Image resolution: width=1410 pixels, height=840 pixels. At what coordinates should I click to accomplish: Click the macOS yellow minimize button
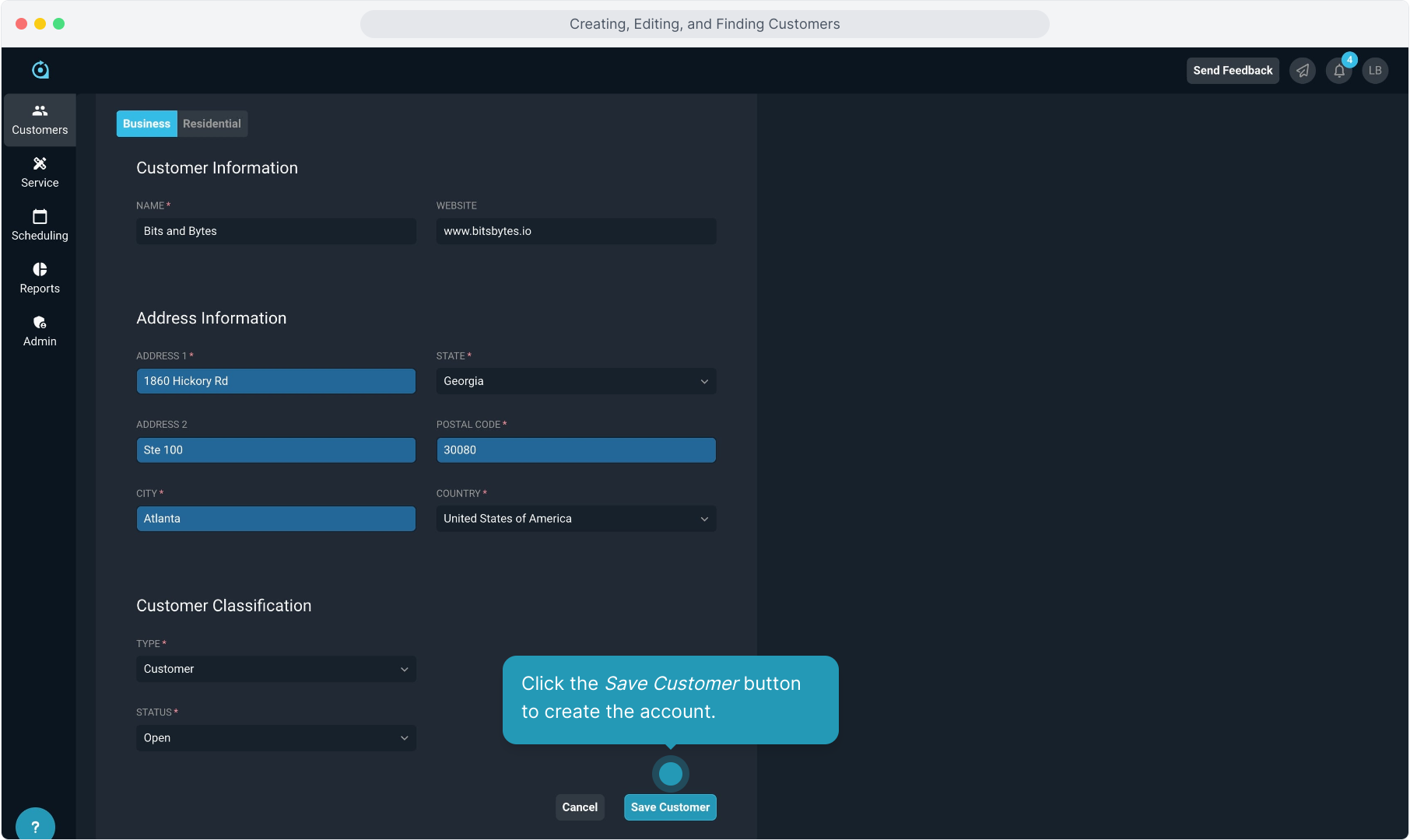(40, 24)
